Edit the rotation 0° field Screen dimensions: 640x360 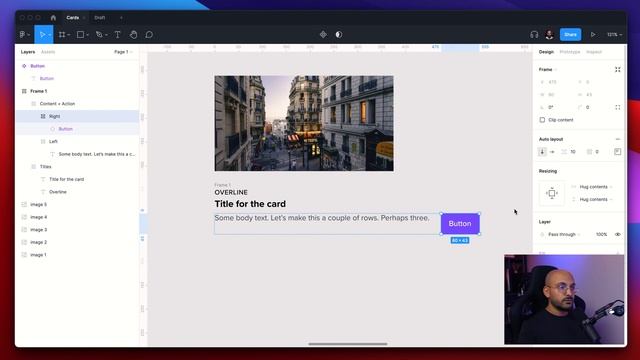551,107
